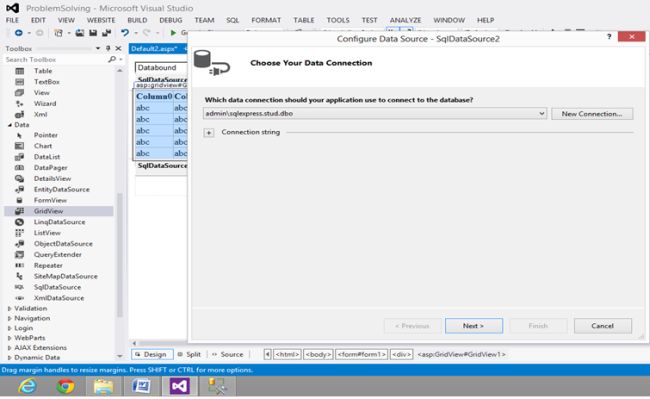Expand the Validation group in Toolbox
The image size is (650, 399).
(10, 308)
